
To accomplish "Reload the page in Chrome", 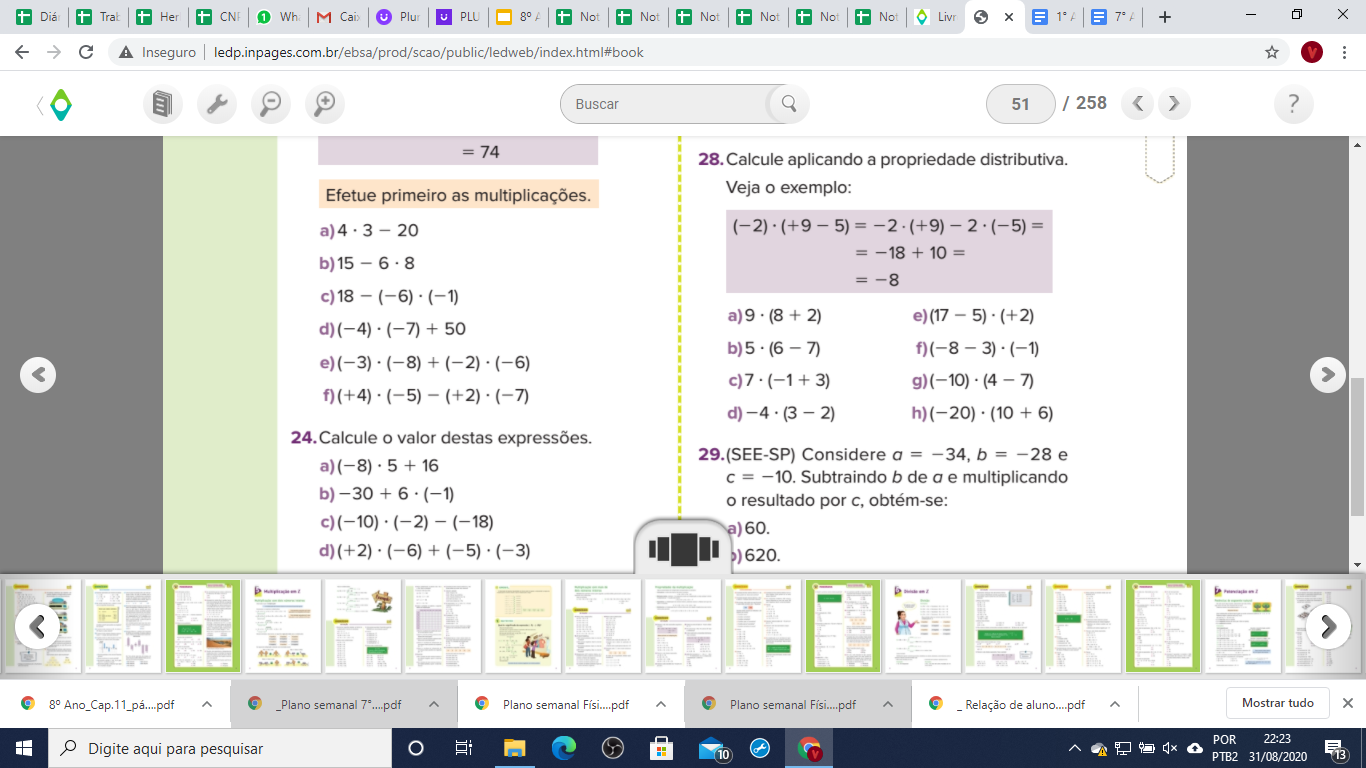I will pyautogui.click(x=87, y=52).
